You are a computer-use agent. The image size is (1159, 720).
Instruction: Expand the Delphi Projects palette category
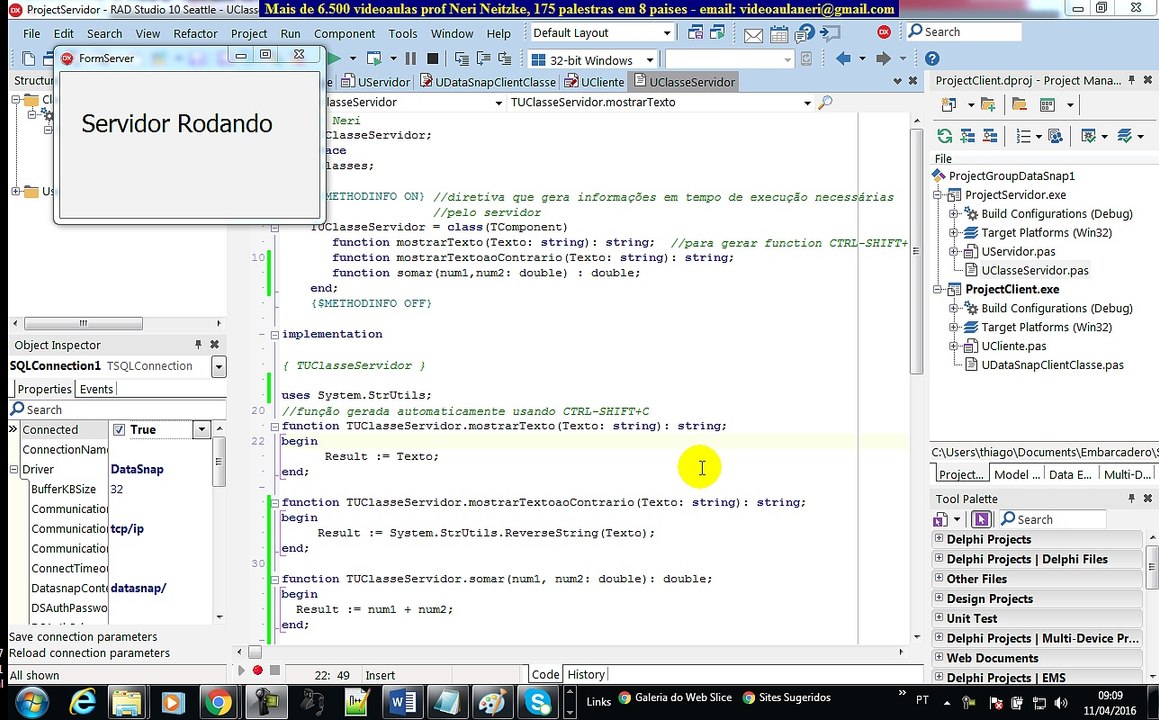click(x=939, y=539)
